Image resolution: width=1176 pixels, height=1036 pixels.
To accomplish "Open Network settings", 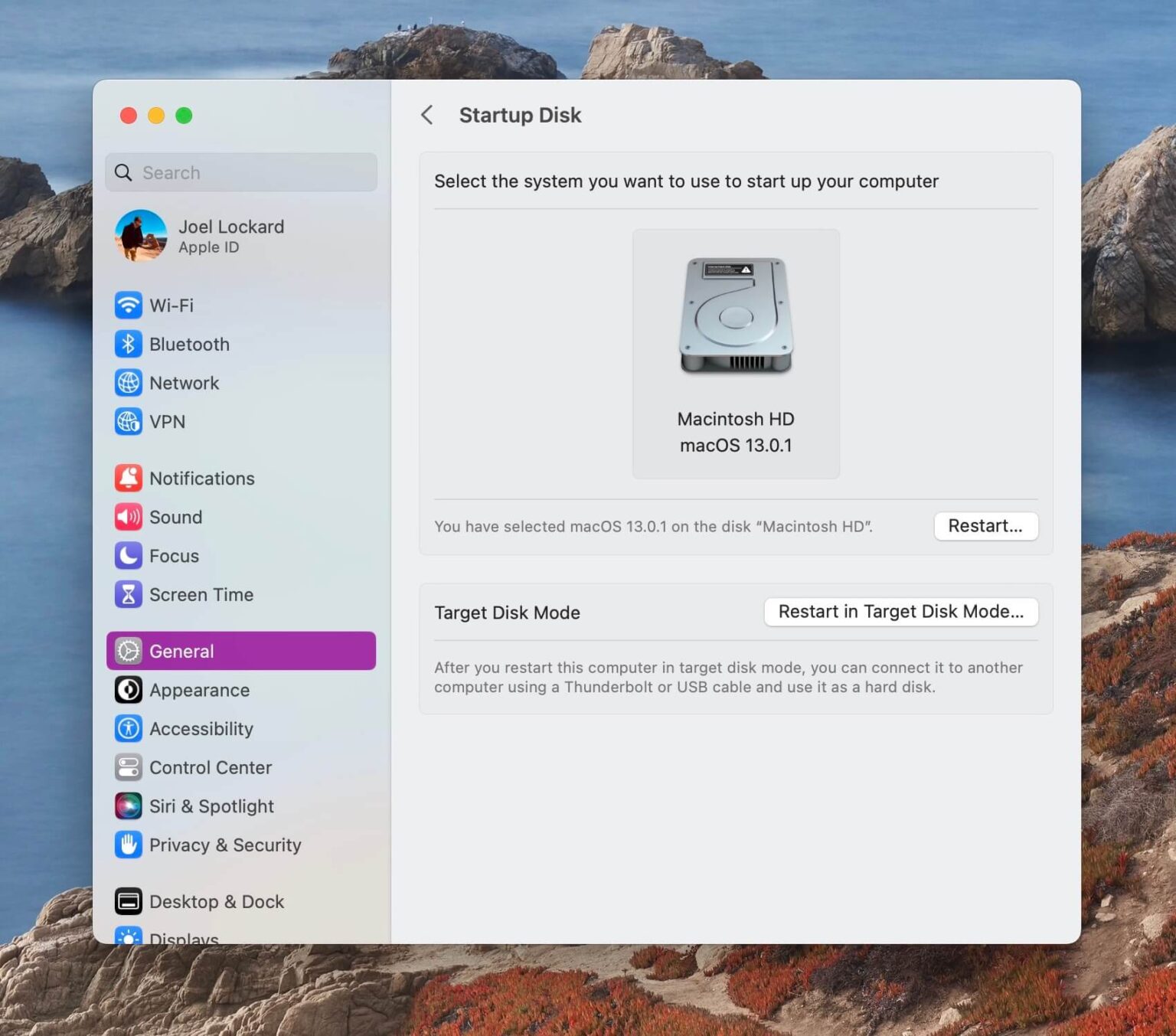I will 185,383.
